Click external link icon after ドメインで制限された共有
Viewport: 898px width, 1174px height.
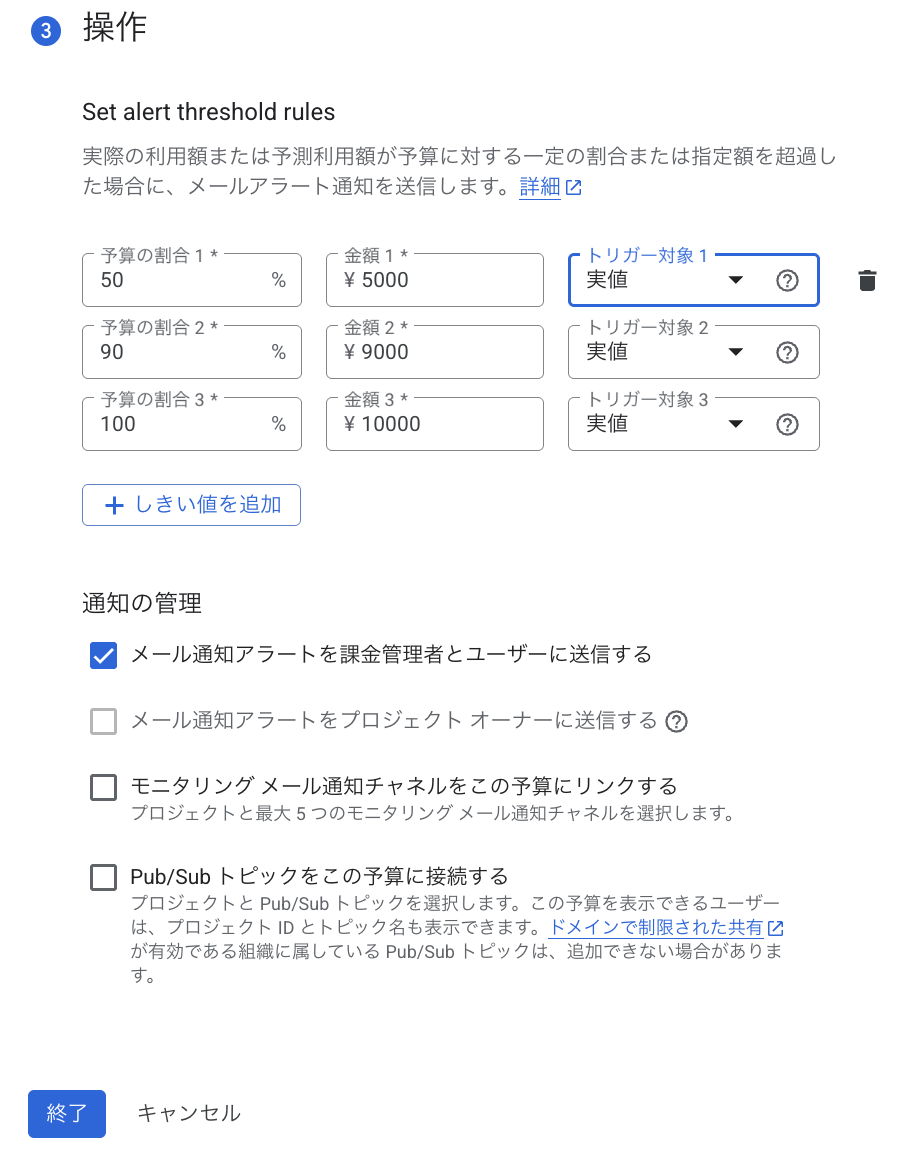tap(775, 928)
